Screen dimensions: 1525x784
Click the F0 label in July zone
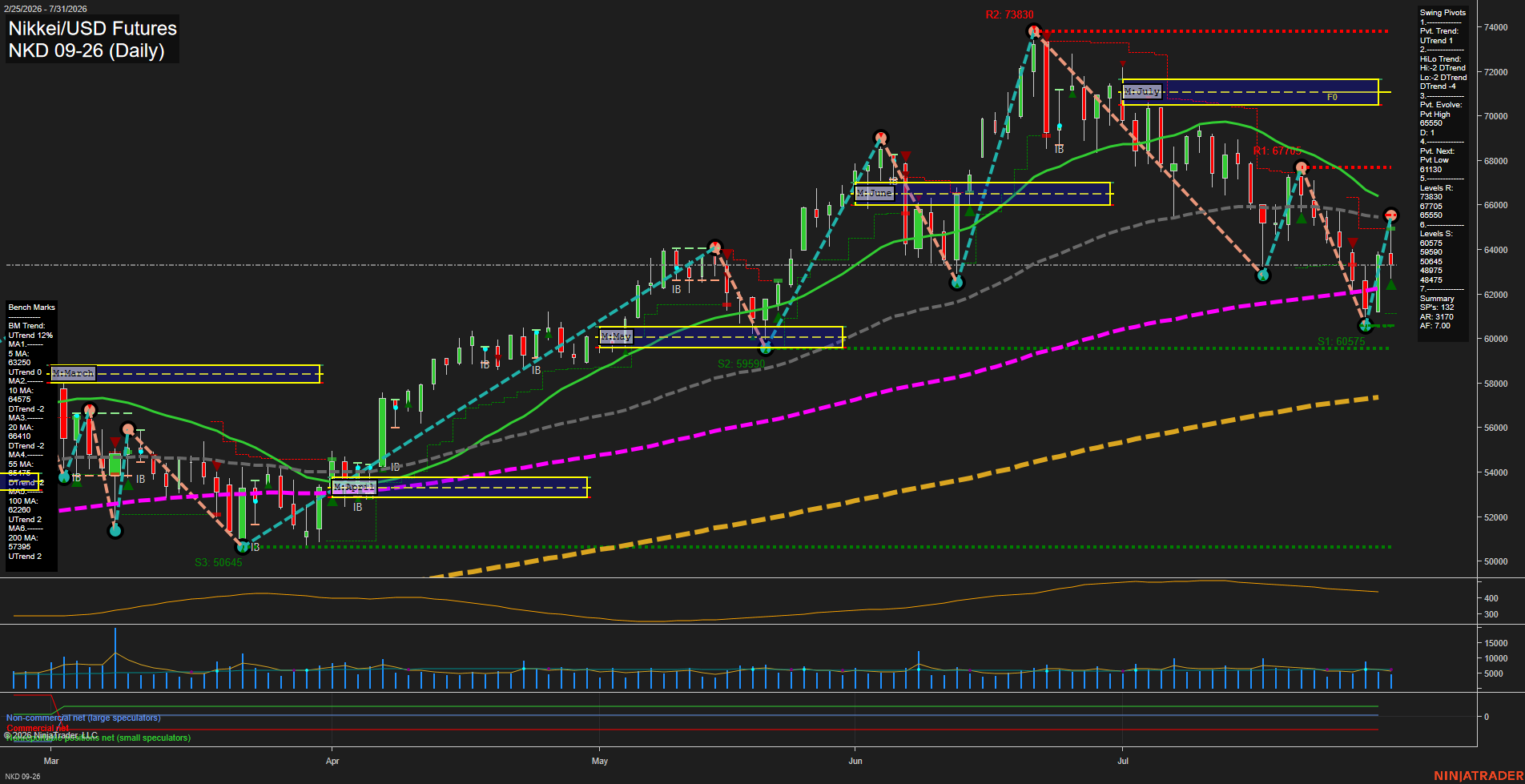pyautogui.click(x=1332, y=98)
